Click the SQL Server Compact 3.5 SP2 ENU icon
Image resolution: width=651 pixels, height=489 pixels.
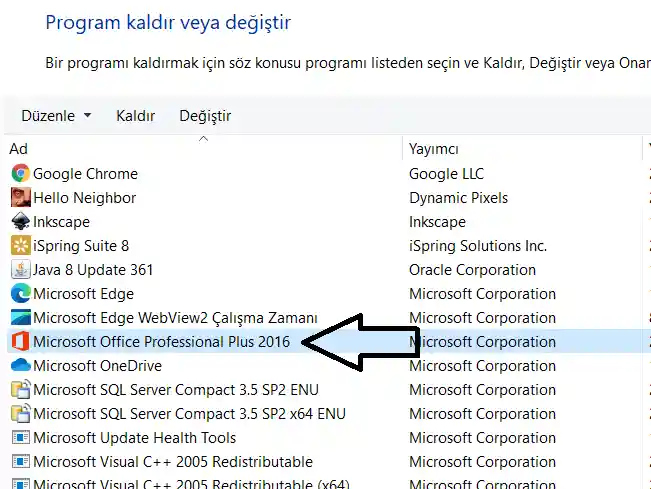(x=20, y=389)
